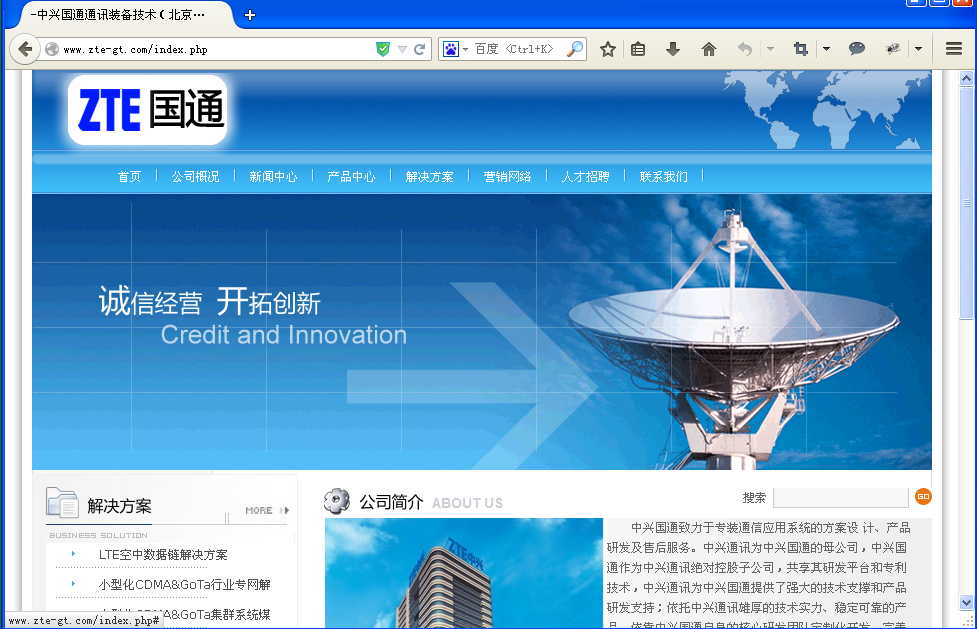Go back using the browser back arrow
The height and width of the screenshot is (629, 977).
[x=25, y=49]
